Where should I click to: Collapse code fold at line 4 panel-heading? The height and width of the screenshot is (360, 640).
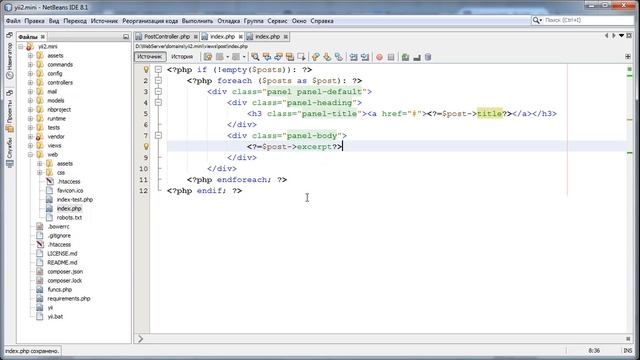tap(158, 103)
